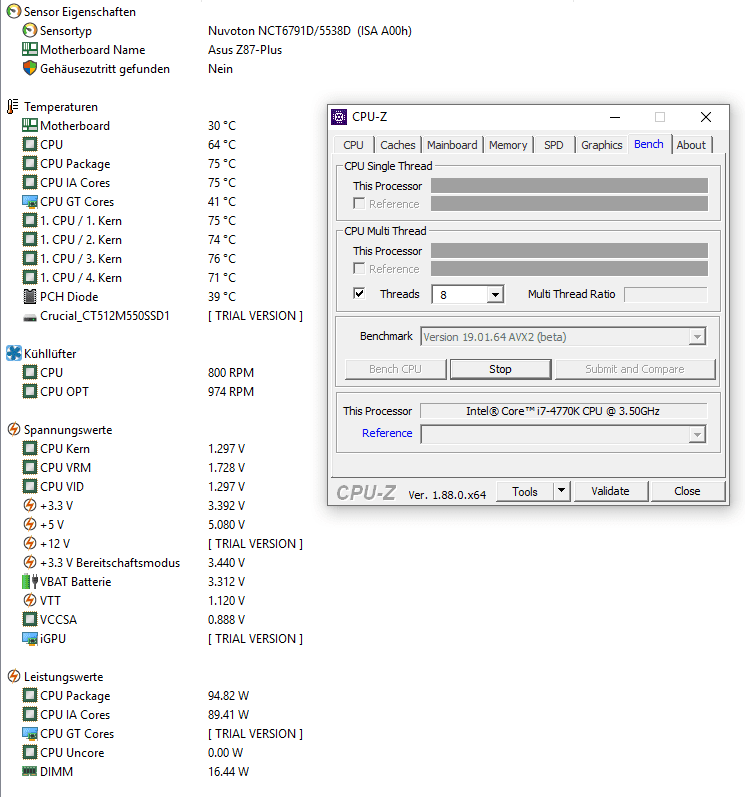The image size is (745, 797).
Task: Click the Crucial_CT512M550SSD1 drive icon
Action: coord(30,317)
